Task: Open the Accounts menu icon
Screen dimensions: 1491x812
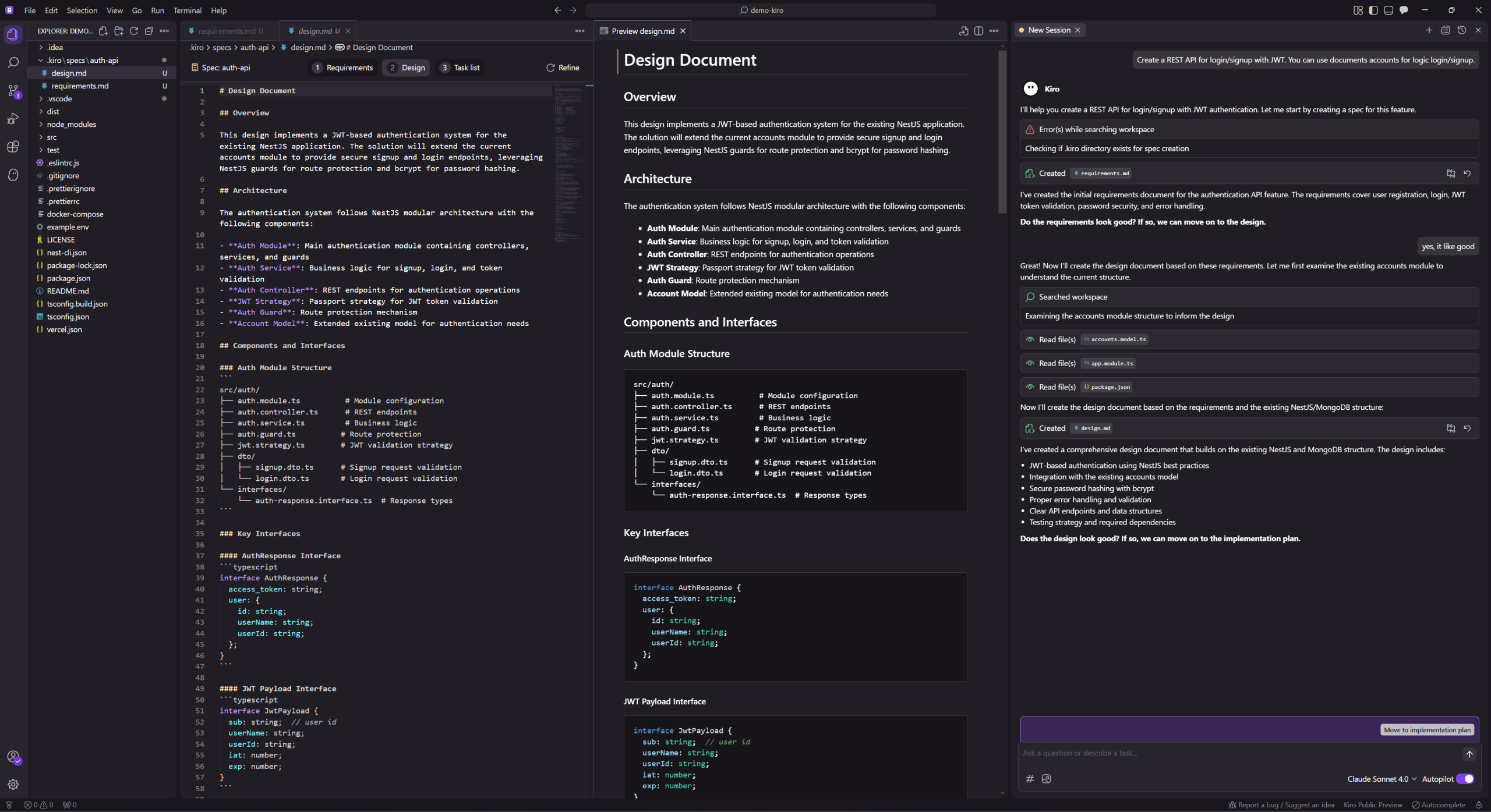Action: 13,757
